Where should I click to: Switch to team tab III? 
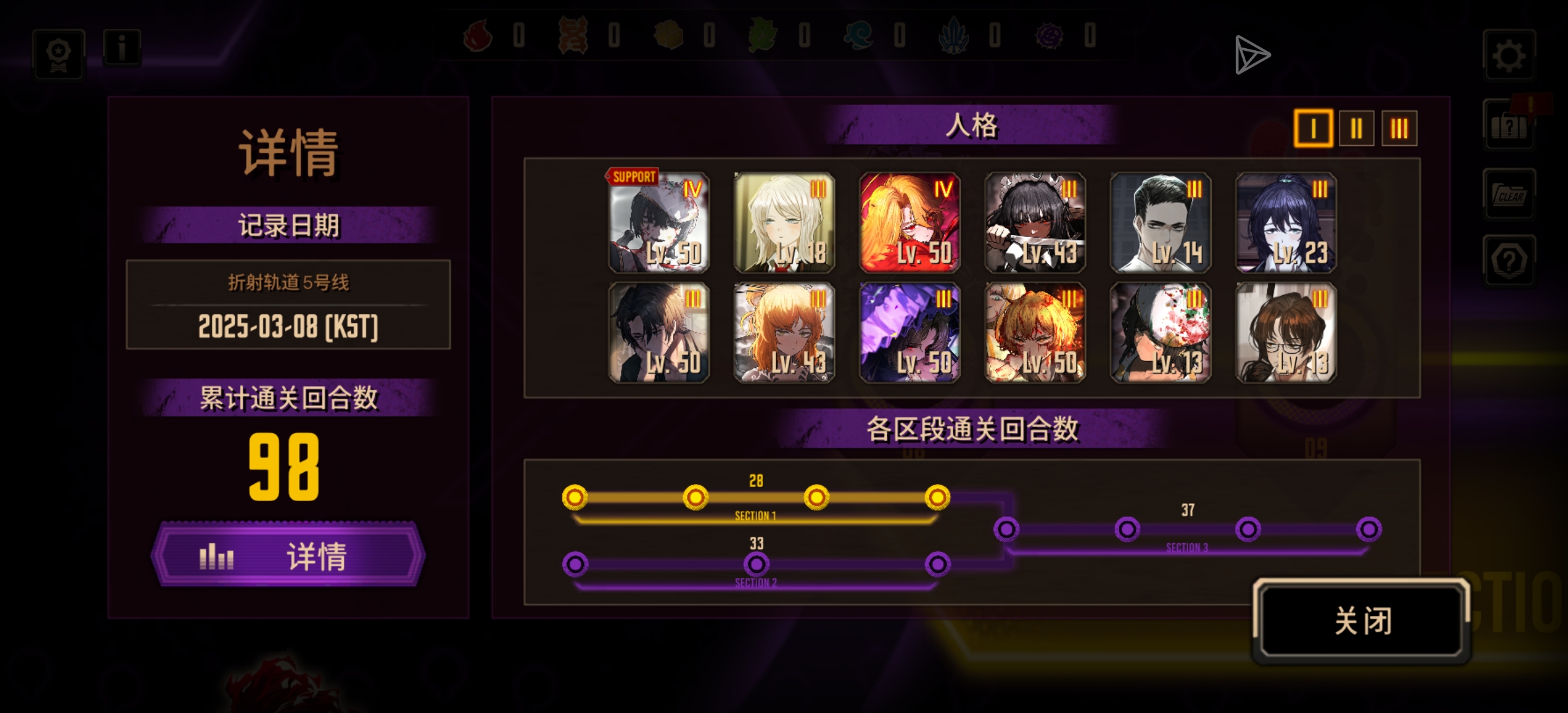[x=1399, y=128]
